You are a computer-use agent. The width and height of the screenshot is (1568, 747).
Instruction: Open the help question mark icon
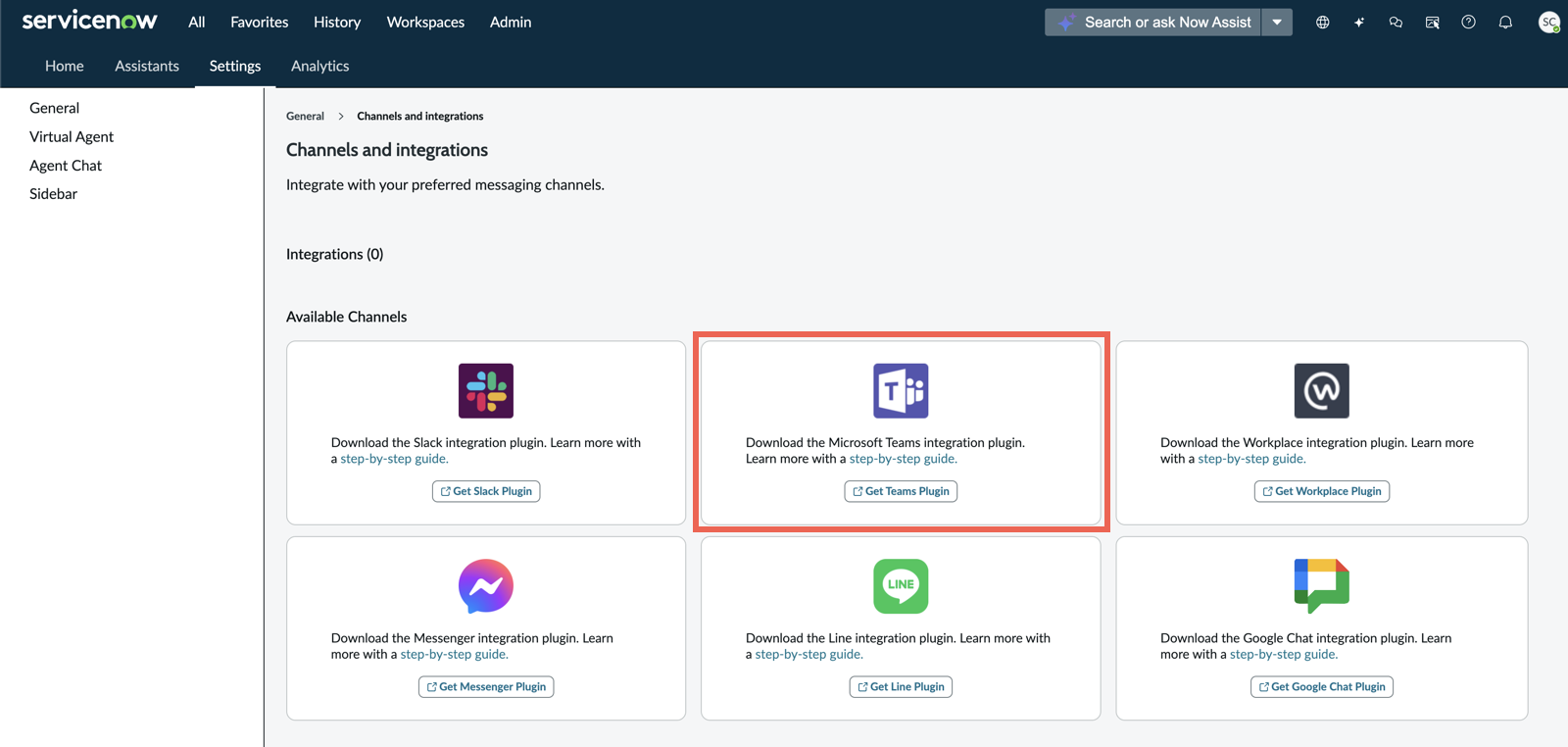(x=1468, y=22)
